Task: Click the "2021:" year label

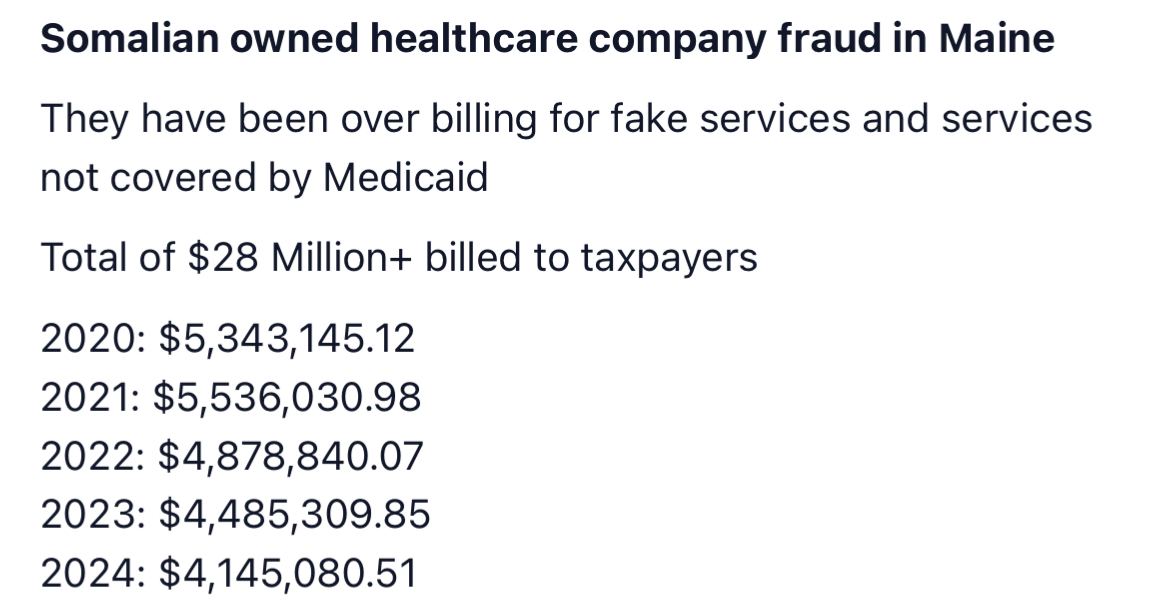Action: (x=90, y=399)
